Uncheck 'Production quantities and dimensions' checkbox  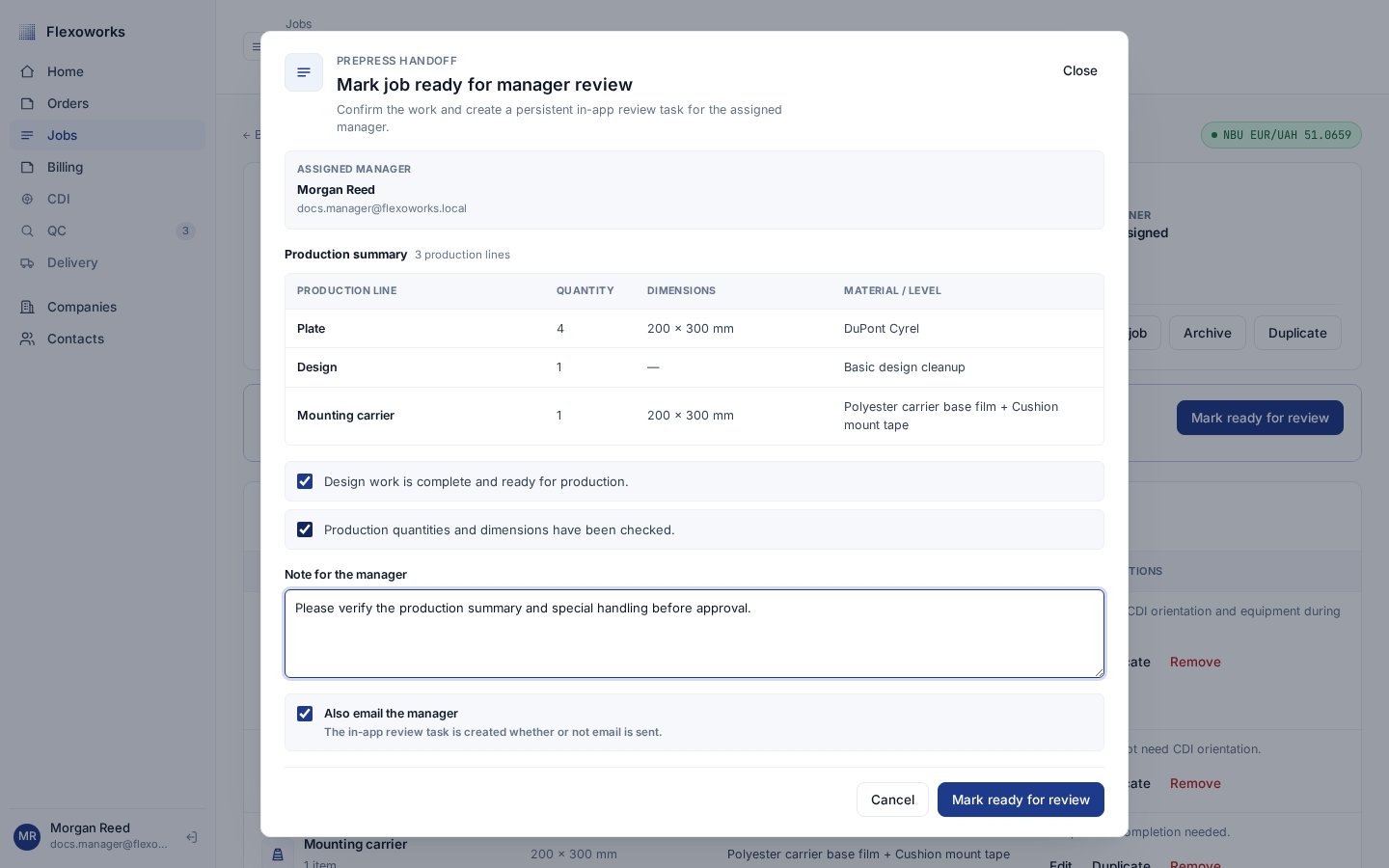pos(305,529)
